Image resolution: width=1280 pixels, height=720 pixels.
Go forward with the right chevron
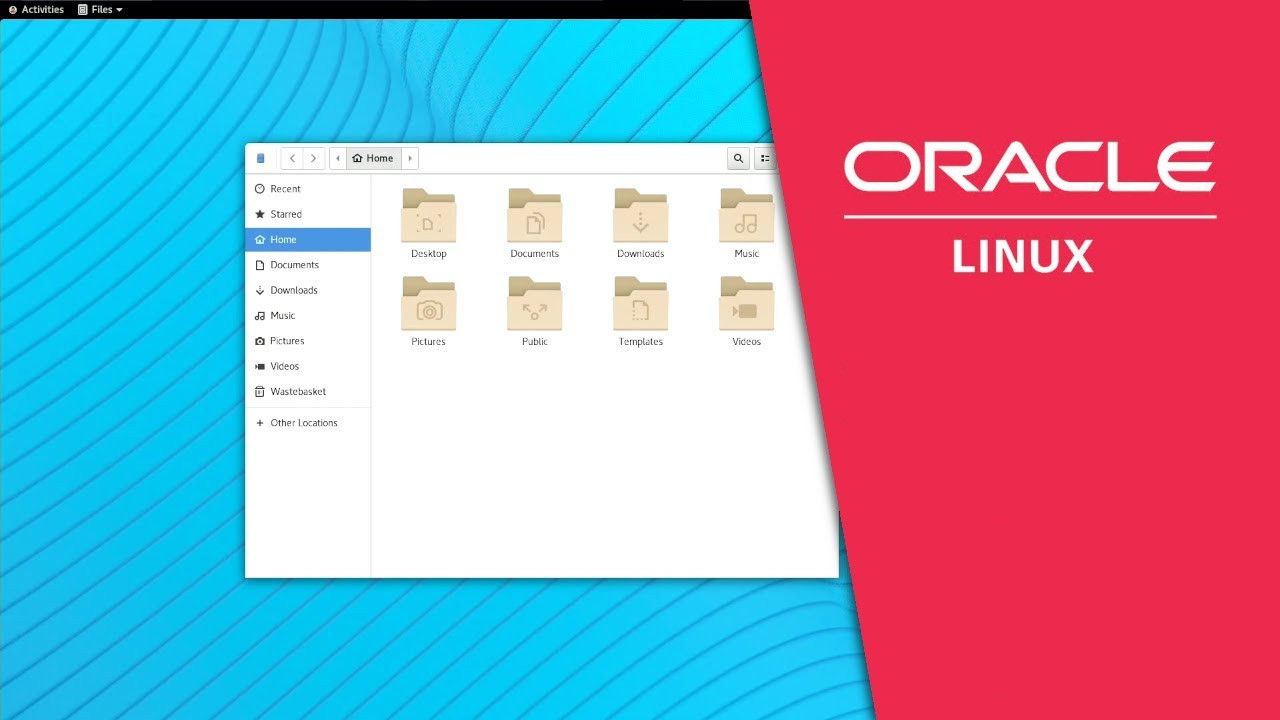pyautogui.click(x=314, y=158)
